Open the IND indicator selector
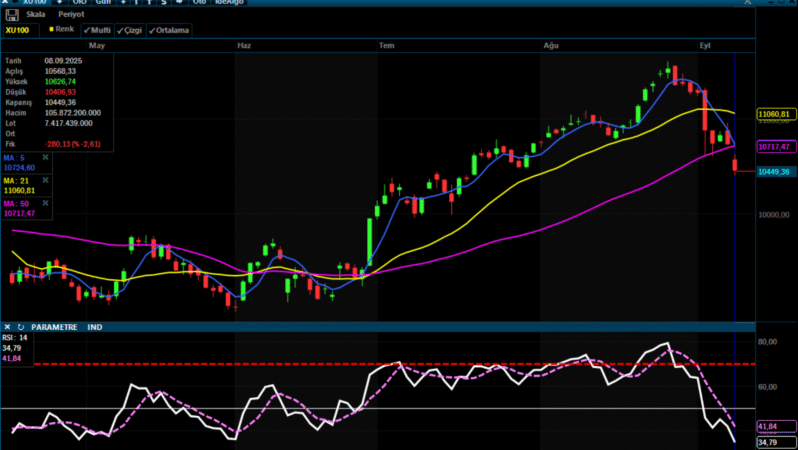The image size is (798, 450). [x=95, y=327]
